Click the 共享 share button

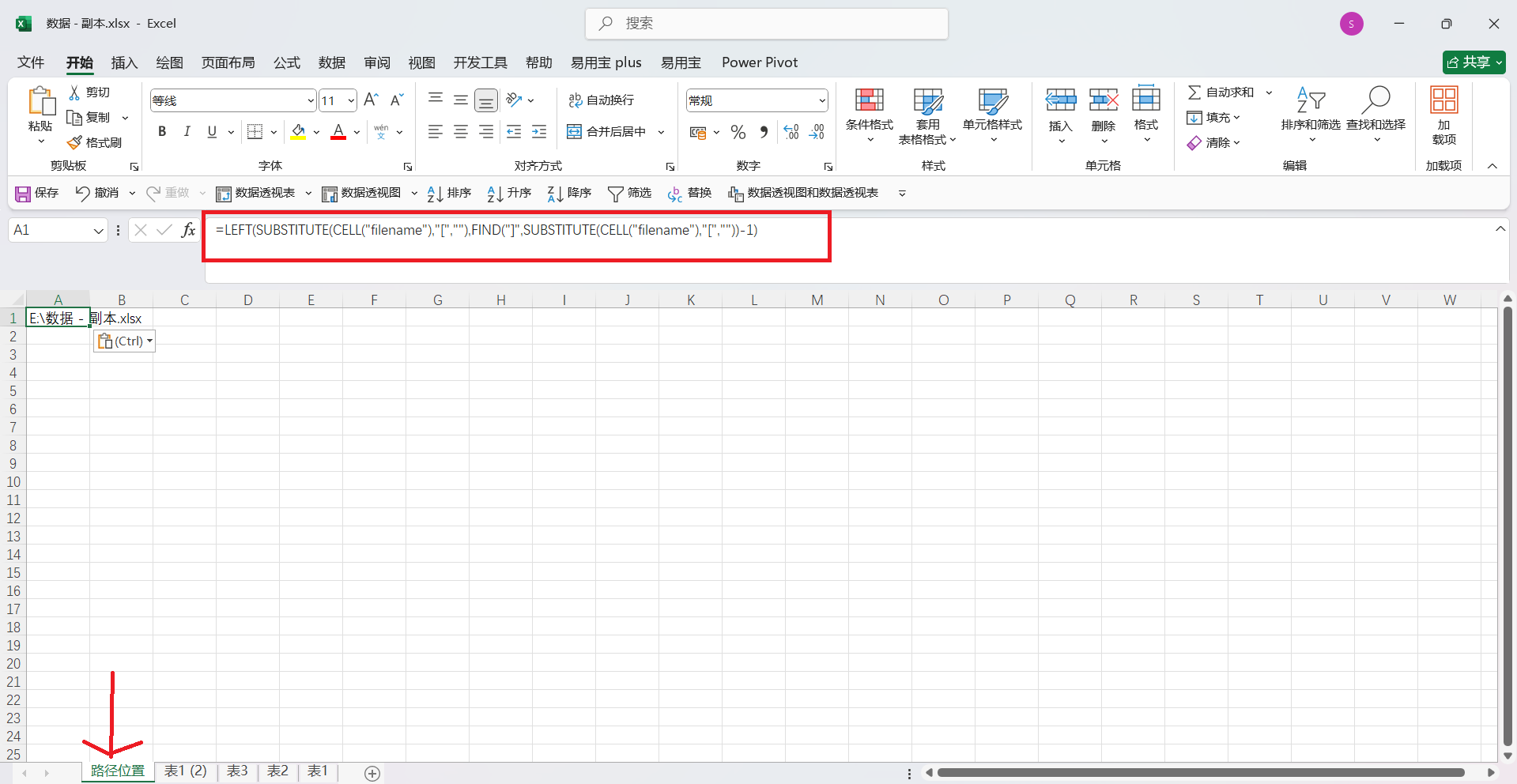pyautogui.click(x=1474, y=62)
